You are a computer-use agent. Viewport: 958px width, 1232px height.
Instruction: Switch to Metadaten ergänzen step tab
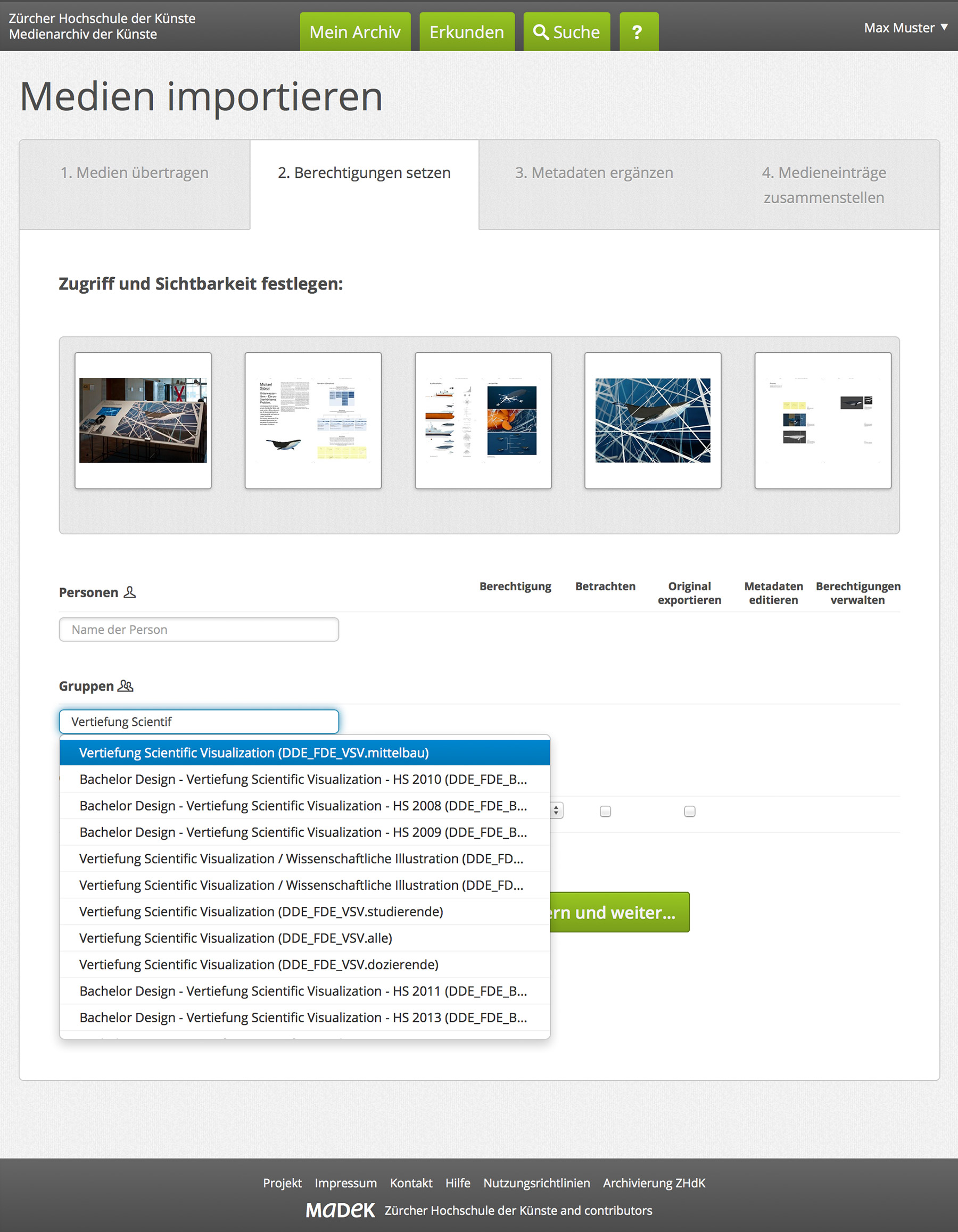(593, 172)
